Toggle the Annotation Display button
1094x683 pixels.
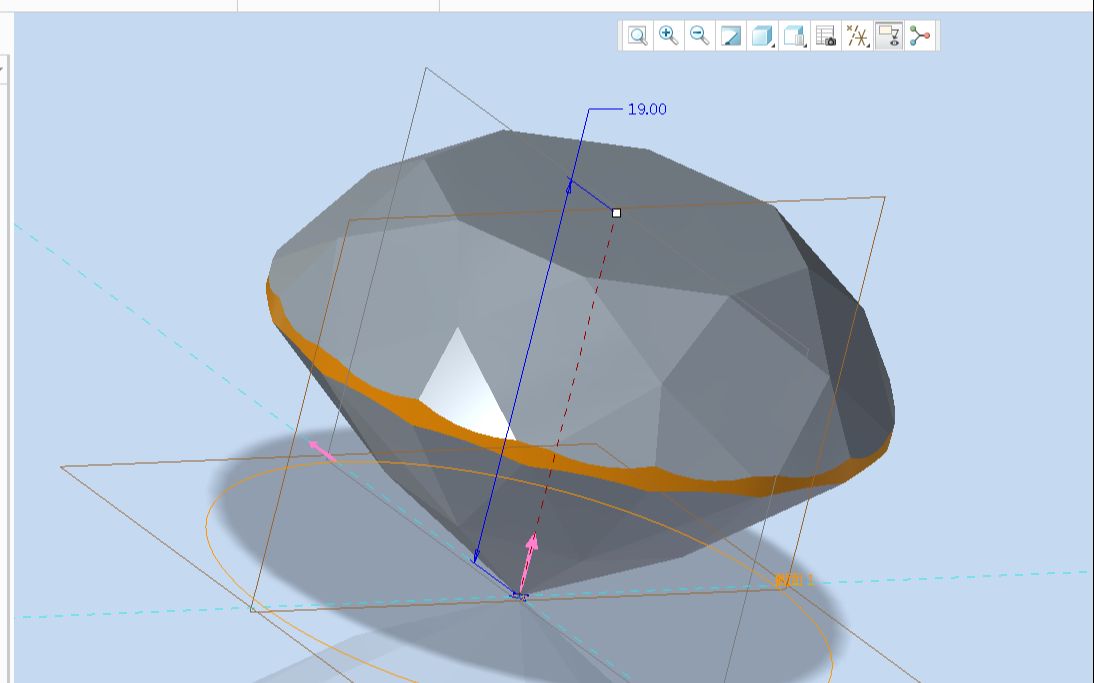[x=889, y=34]
